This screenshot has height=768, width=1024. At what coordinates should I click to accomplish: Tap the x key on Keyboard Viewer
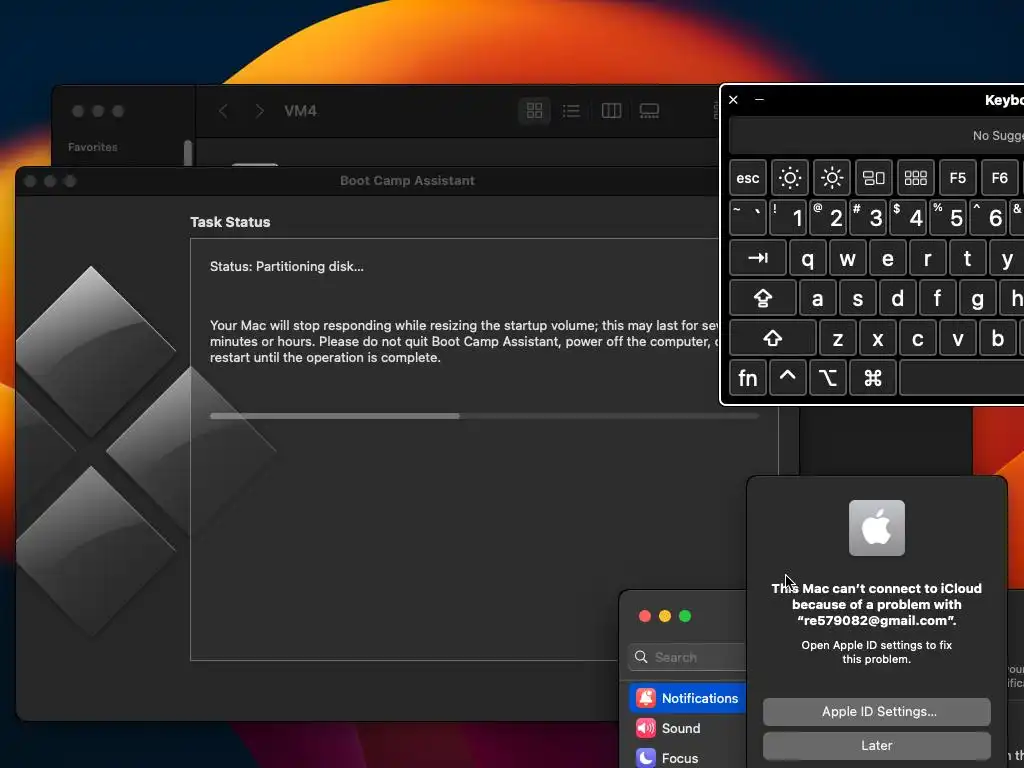pos(878,338)
